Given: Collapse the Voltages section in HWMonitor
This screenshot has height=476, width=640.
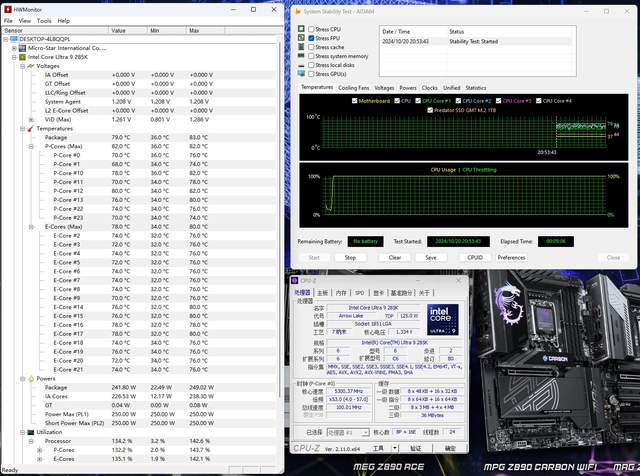Looking at the screenshot, I should click(22, 66).
